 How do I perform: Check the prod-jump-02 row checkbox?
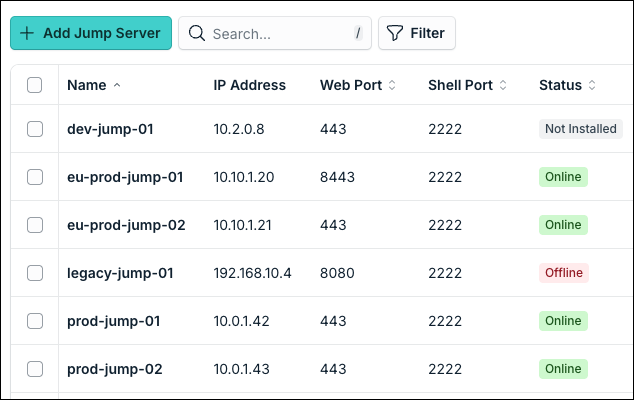pyautogui.click(x=35, y=369)
